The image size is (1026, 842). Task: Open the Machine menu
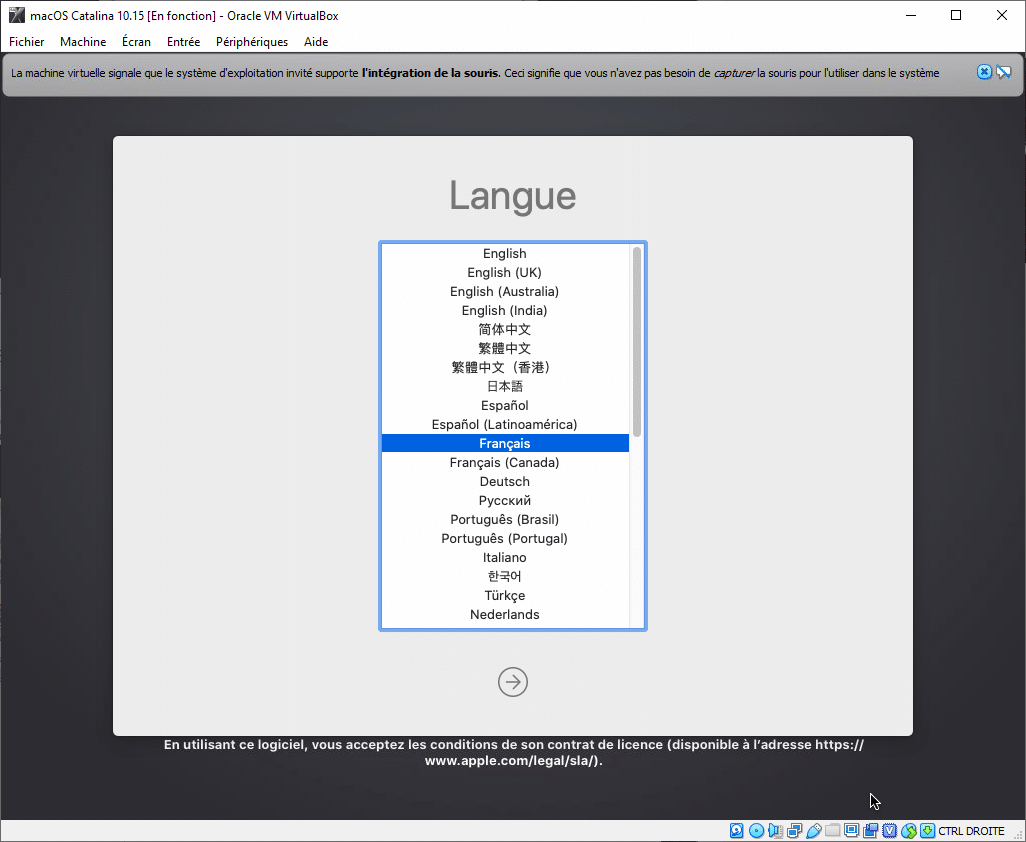(83, 42)
